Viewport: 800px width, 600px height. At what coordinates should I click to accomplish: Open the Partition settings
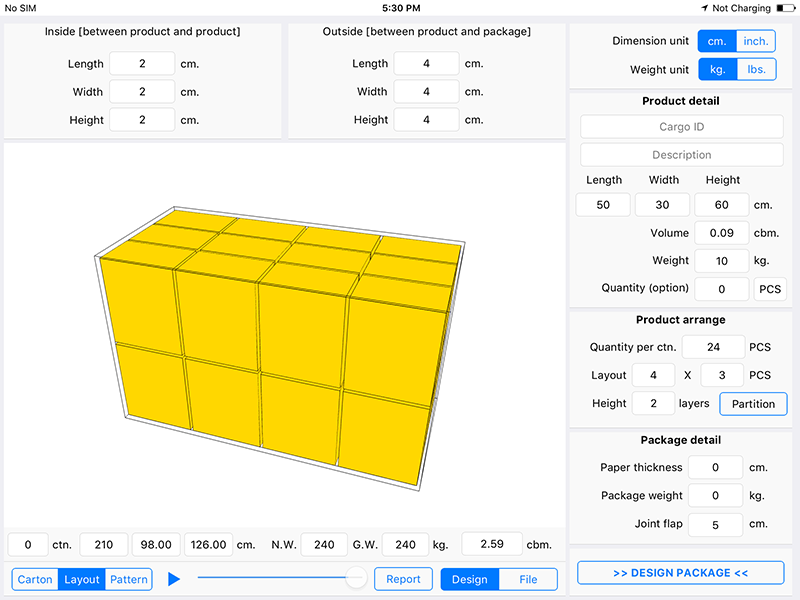753,404
